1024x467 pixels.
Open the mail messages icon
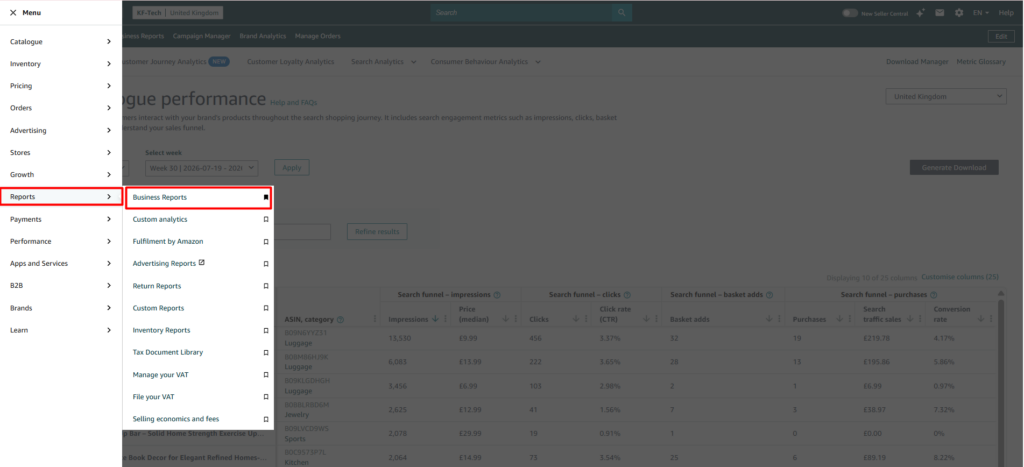[939, 12]
